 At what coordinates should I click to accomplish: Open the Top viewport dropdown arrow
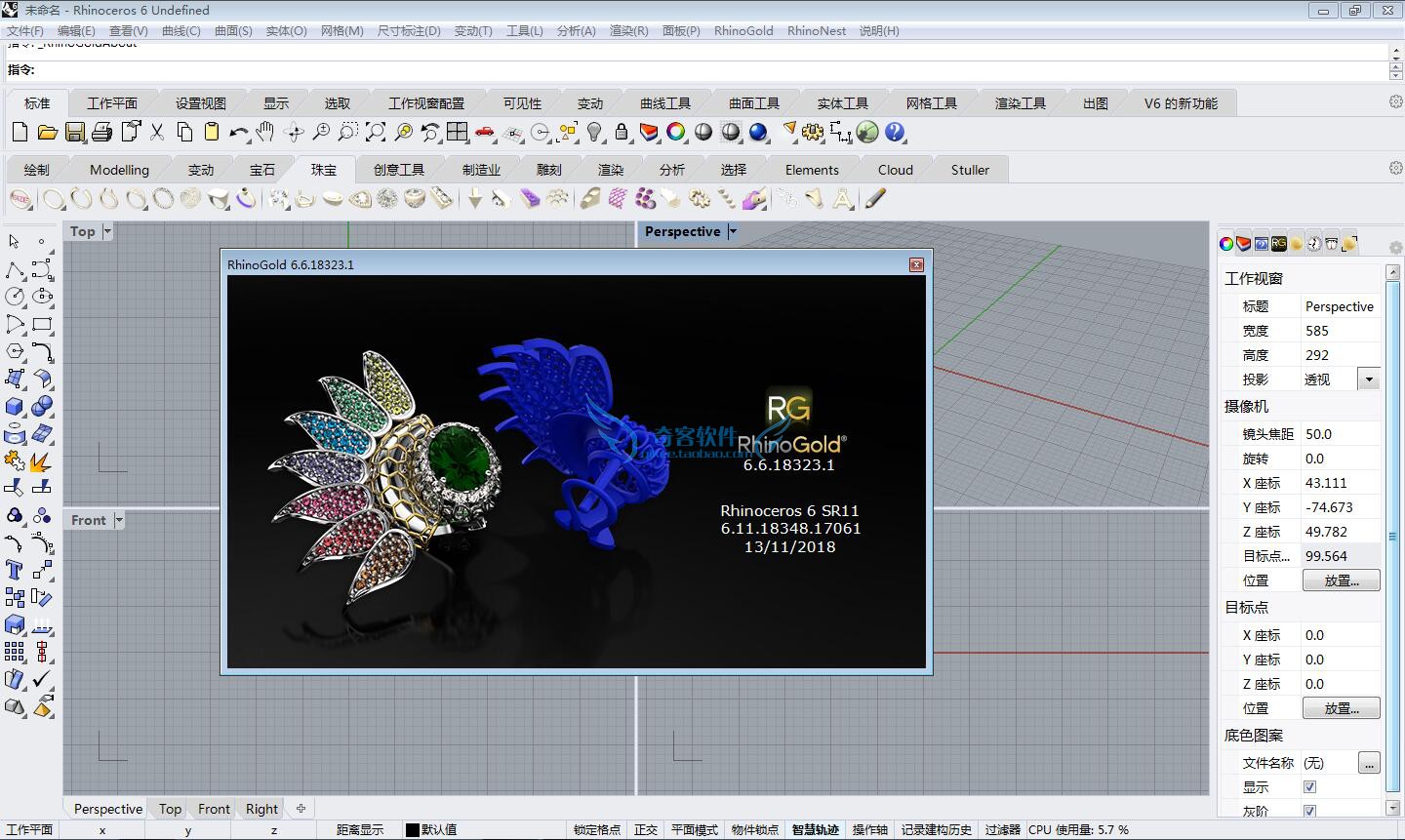tap(107, 231)
